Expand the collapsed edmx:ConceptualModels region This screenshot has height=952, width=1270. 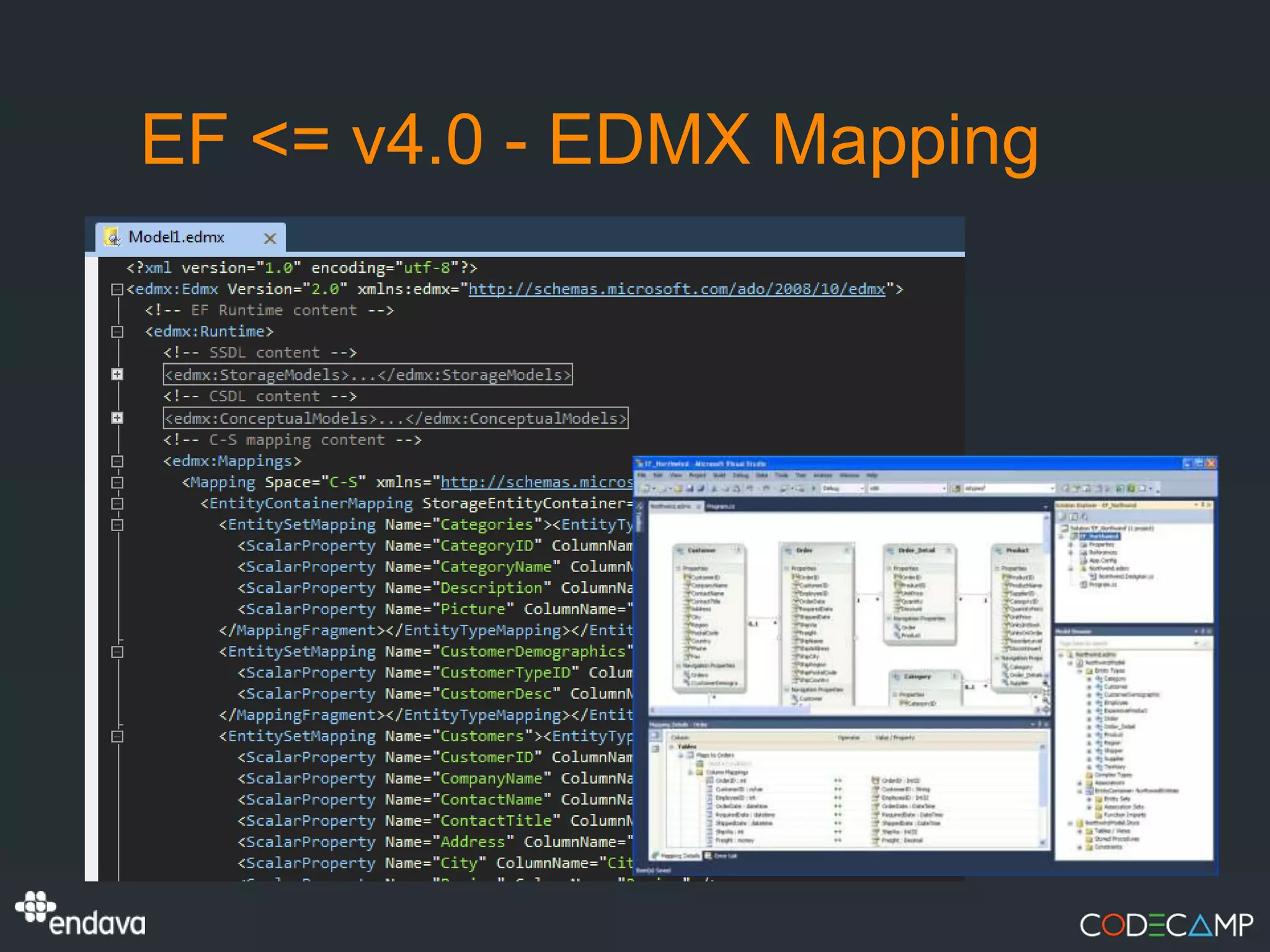(x=117, y=418)
